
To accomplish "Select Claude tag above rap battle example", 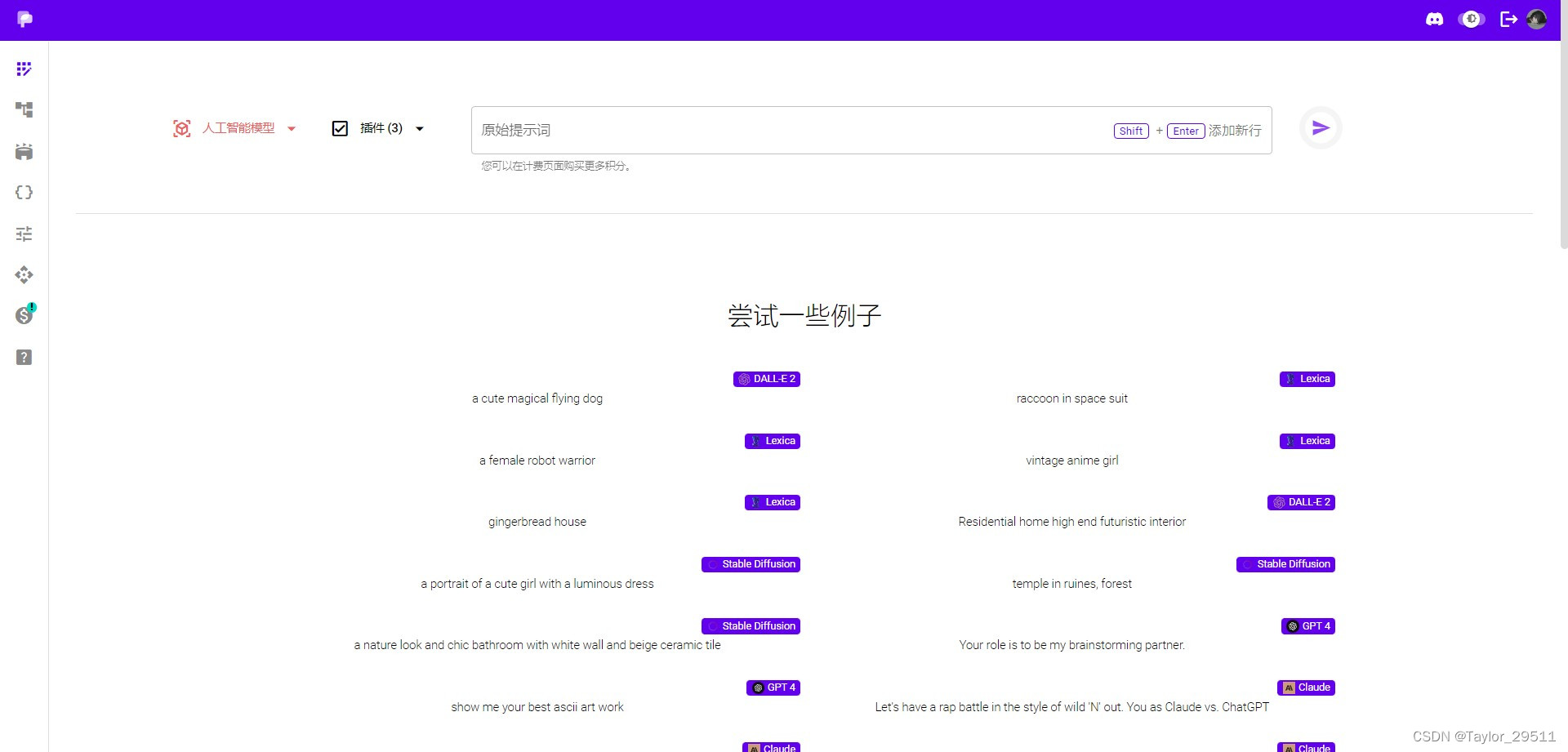I will [1306, 687].
